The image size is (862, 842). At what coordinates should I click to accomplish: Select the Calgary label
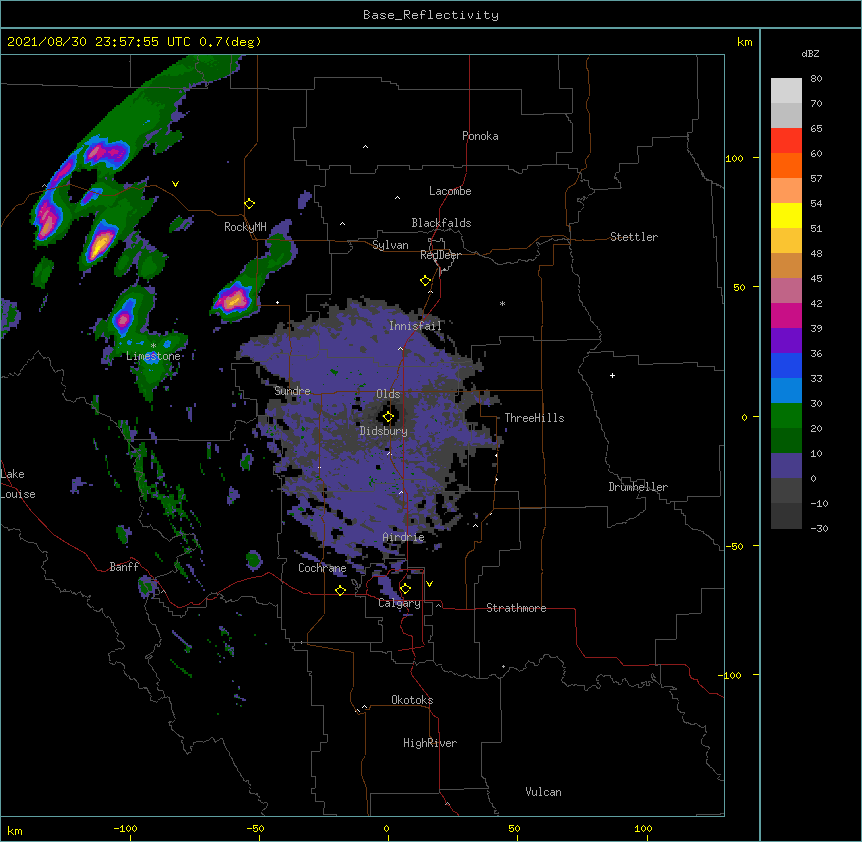coord(399,603)
